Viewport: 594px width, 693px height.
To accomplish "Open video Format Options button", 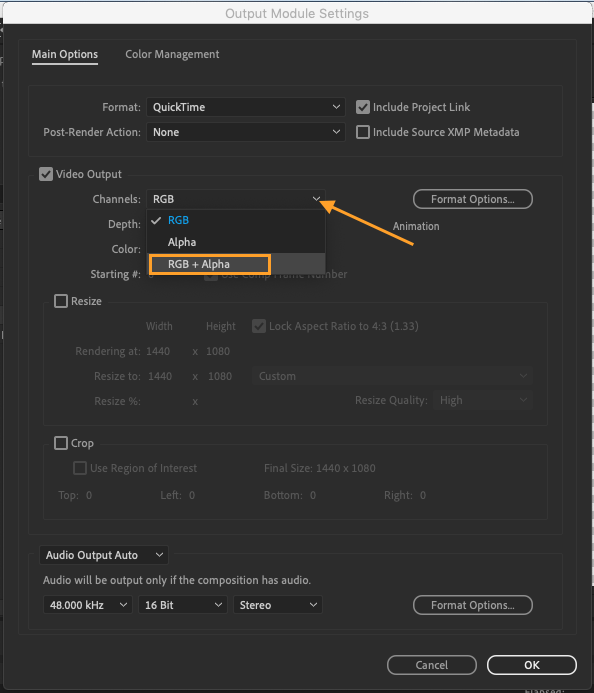I will point(472,199).
